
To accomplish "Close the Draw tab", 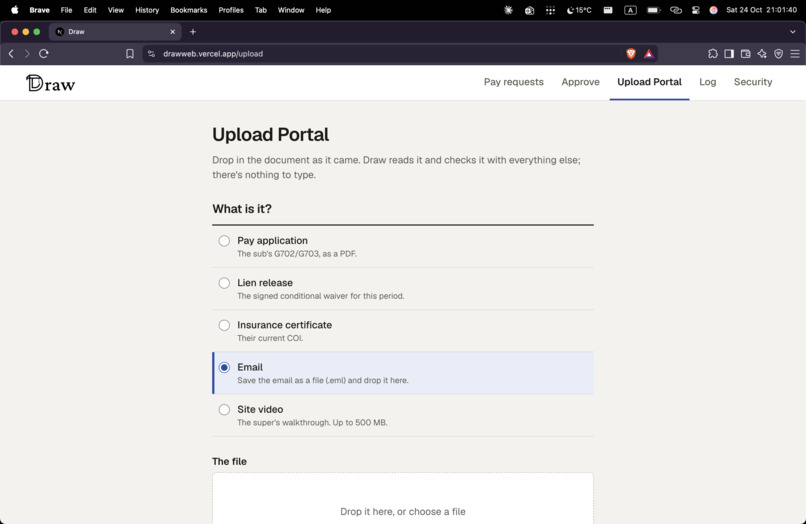I will pos(173,32).
